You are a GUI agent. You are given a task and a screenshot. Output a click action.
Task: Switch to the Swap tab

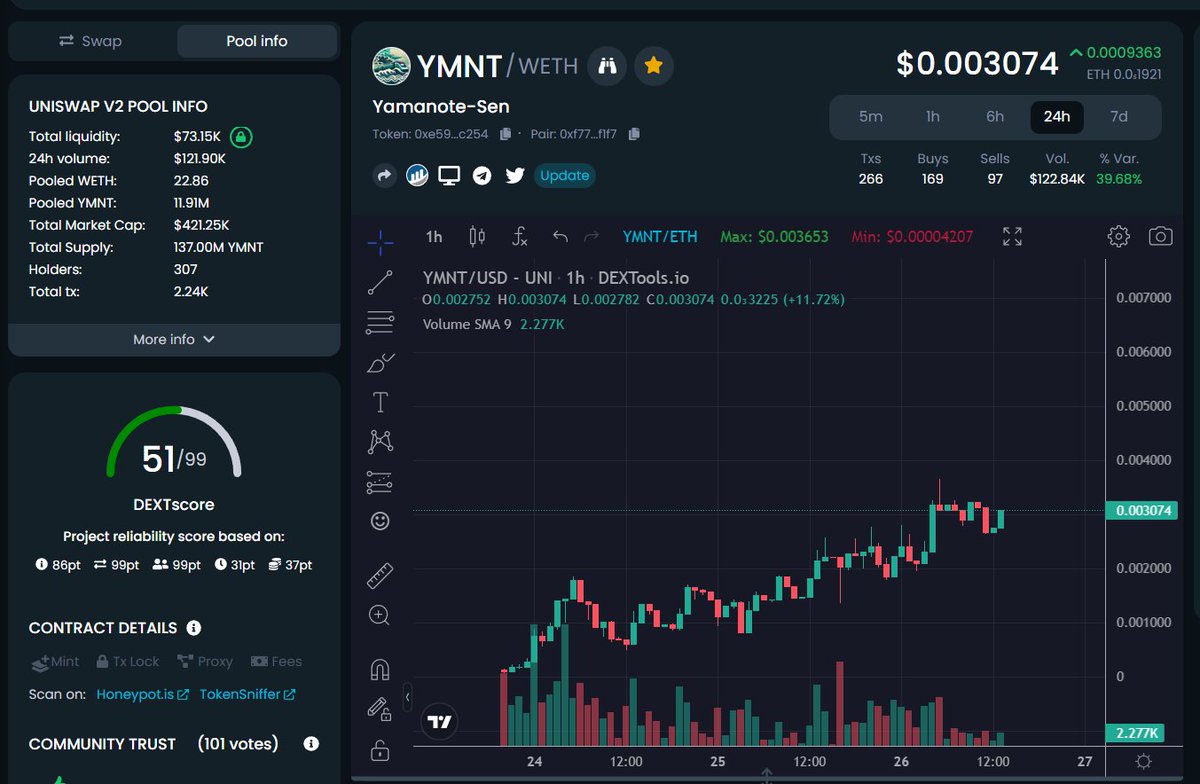90,41
